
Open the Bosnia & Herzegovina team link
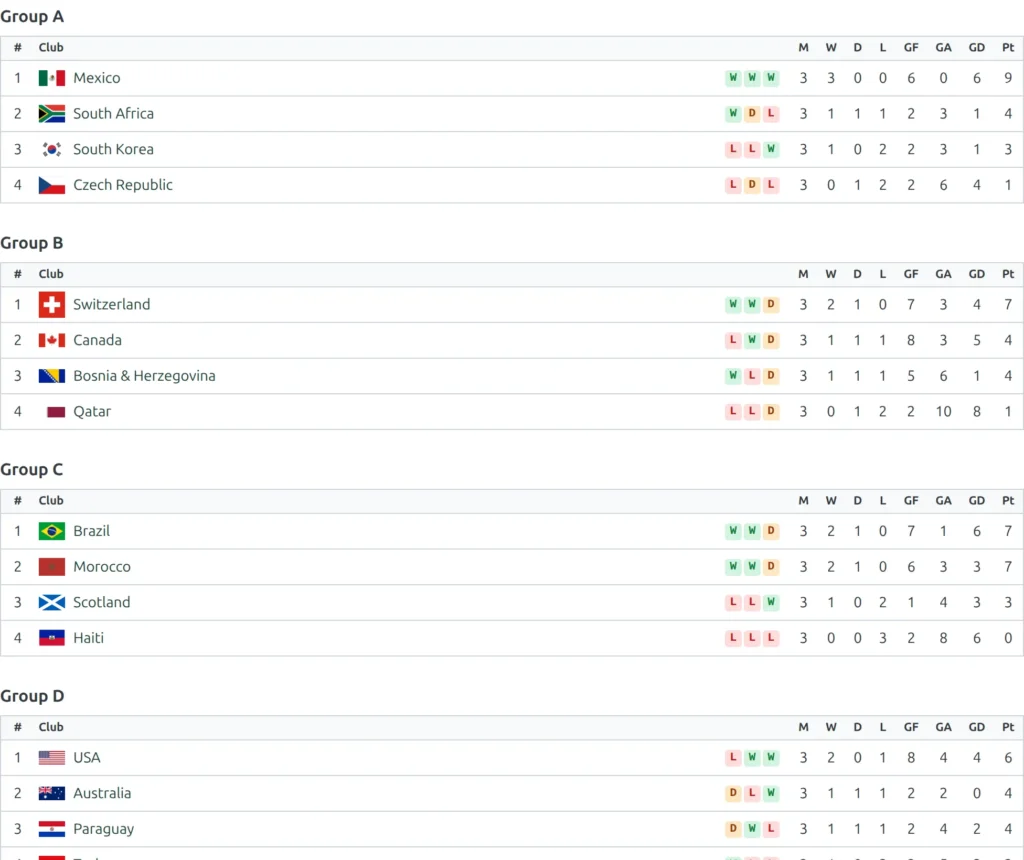[x=144, y=376]
